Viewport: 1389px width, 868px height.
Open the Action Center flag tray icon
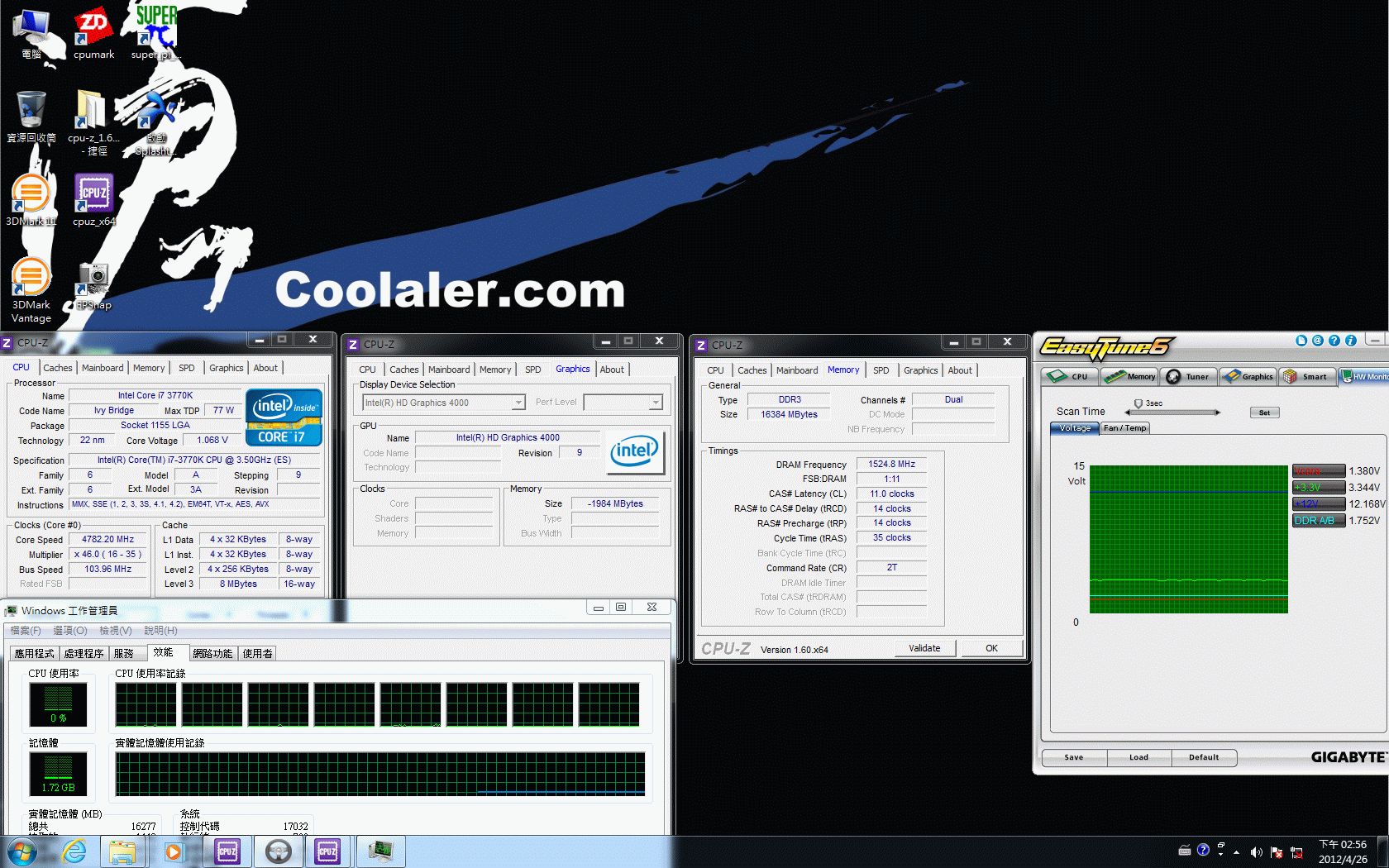click(1277, 852)
